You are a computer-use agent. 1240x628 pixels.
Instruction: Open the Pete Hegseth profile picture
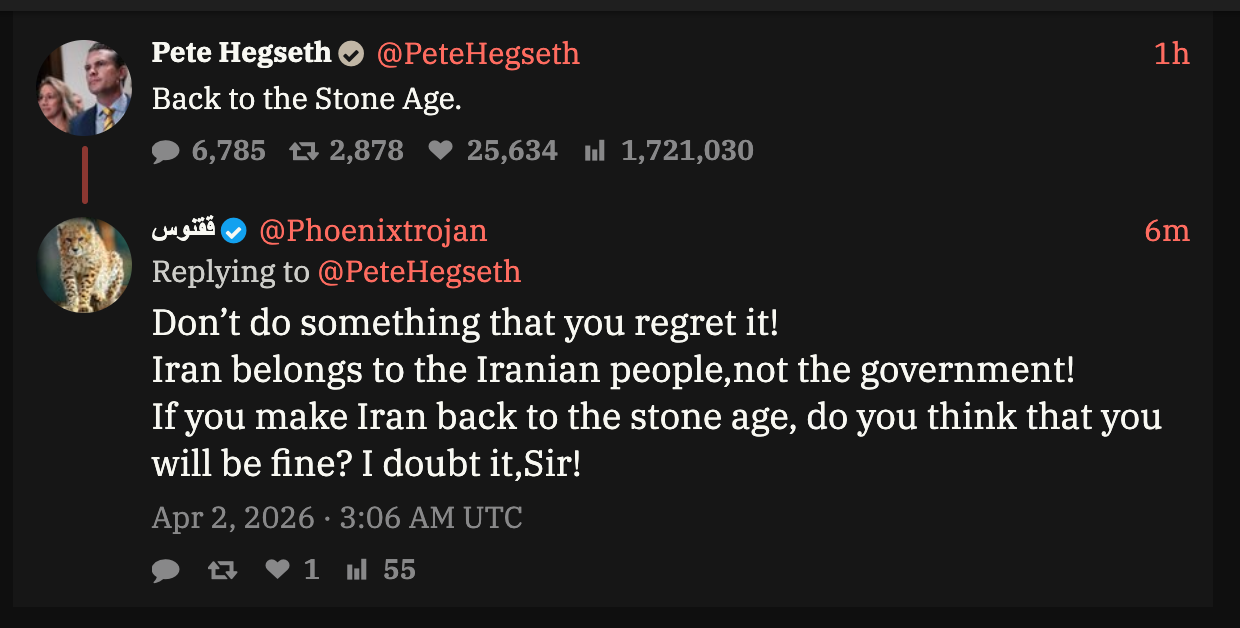[x=84, y=88]
